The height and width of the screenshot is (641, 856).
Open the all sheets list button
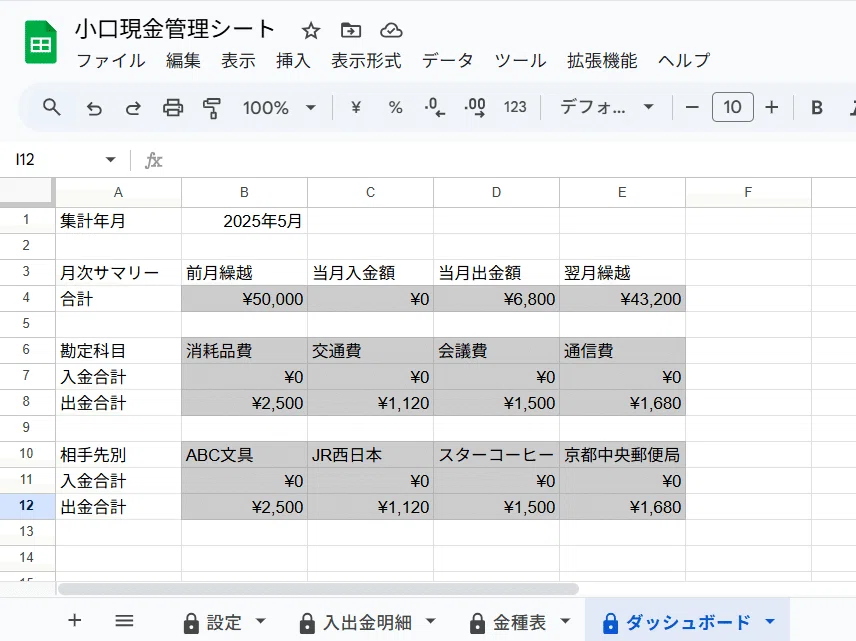pyautogui.click(x=124, y=621)
